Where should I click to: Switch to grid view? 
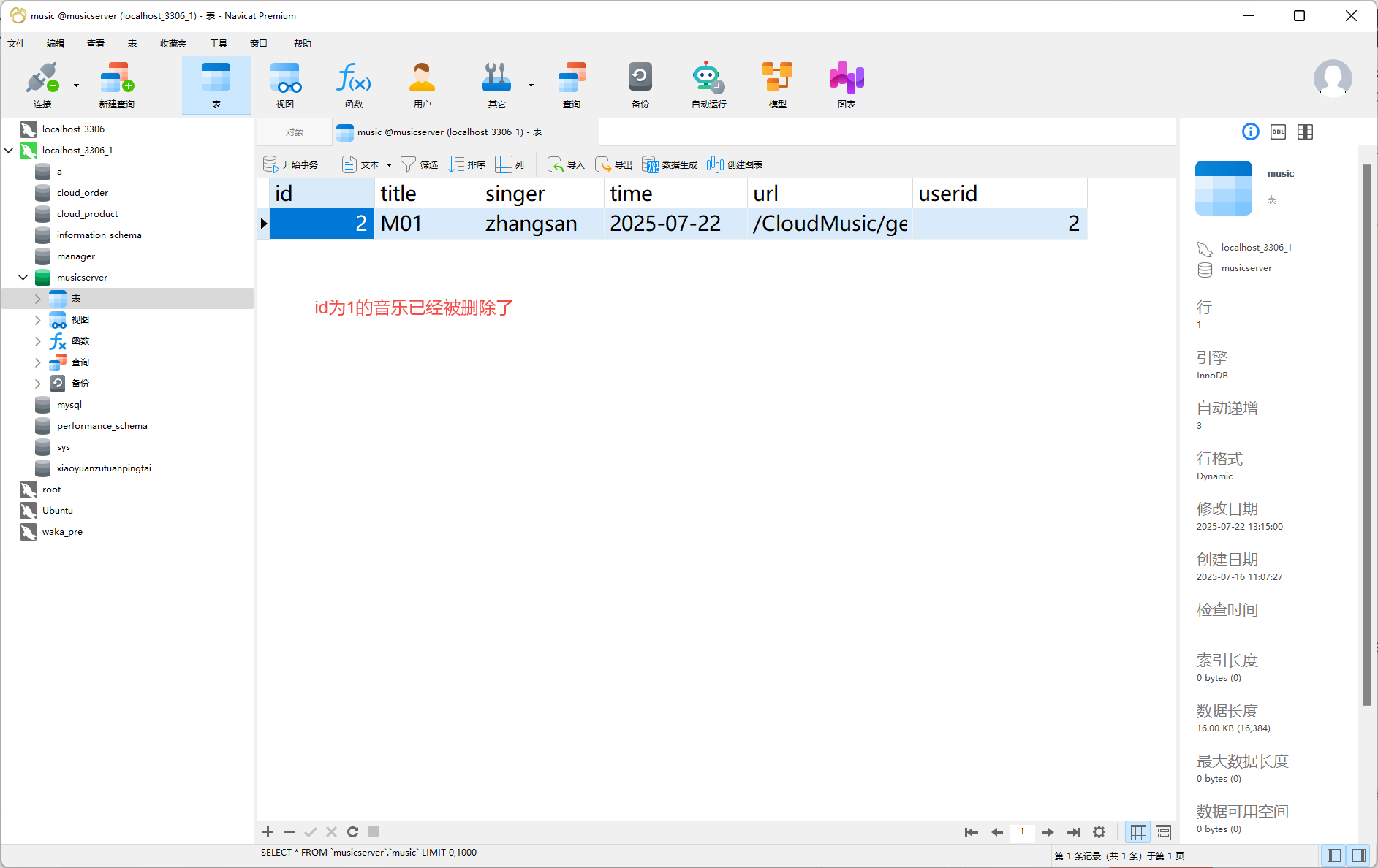click(x=1138, y=831)
